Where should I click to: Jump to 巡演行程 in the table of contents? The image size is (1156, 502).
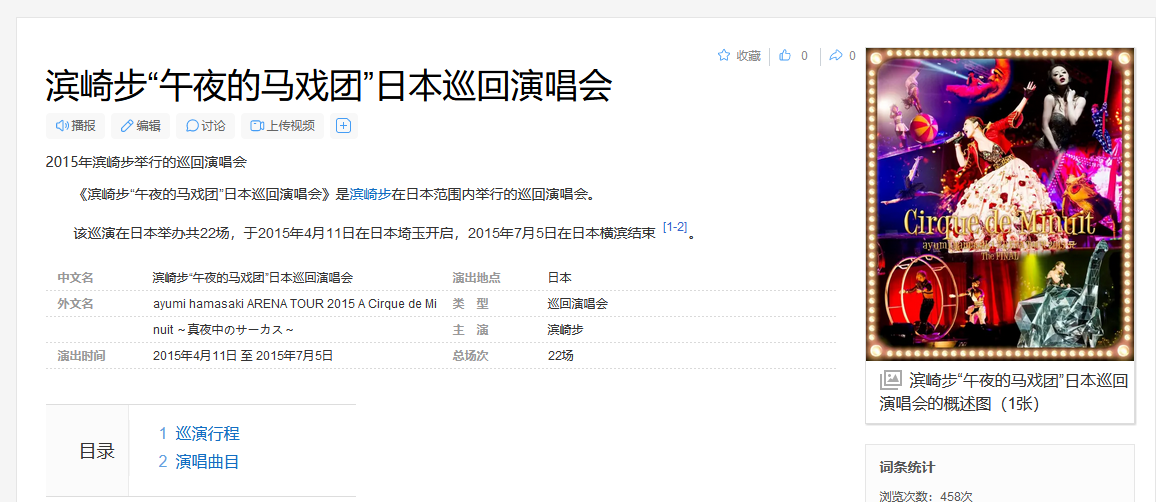point(207,433)
